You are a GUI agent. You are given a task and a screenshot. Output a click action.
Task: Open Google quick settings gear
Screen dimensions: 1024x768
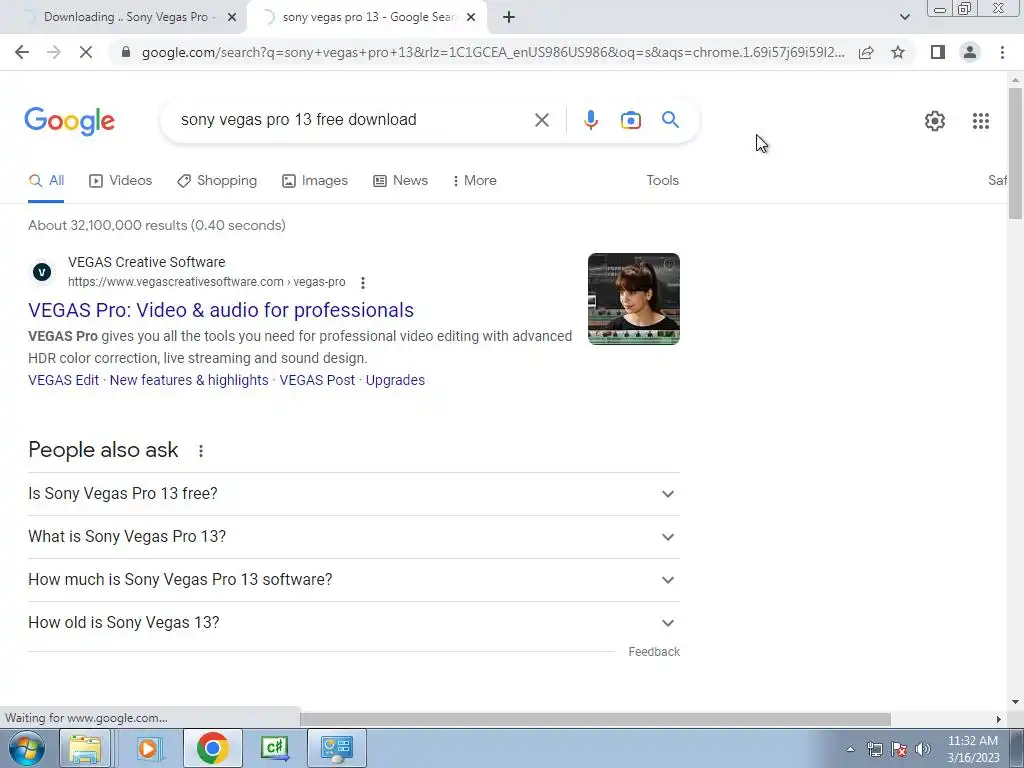tap(935, 121)
